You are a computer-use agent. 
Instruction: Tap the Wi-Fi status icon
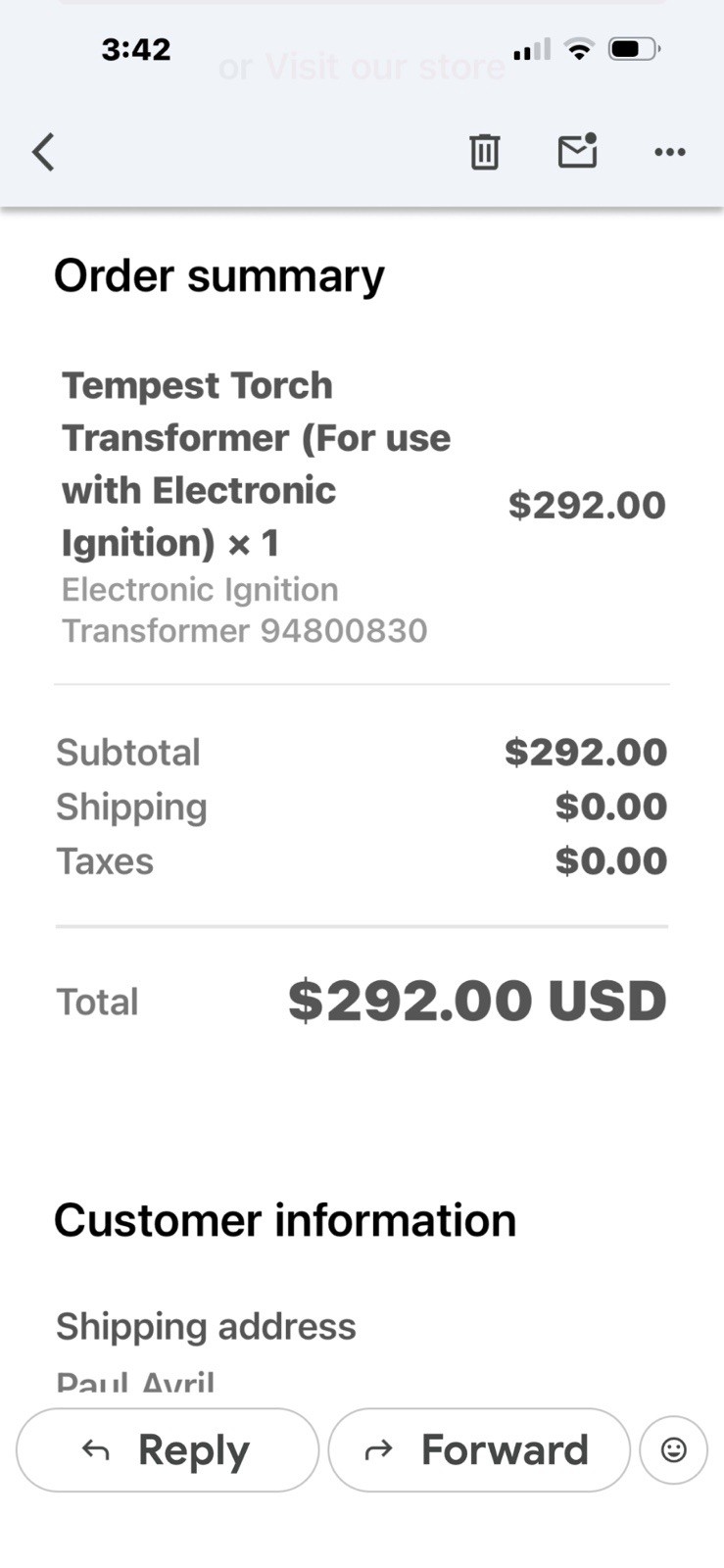[x=580, y=49]
